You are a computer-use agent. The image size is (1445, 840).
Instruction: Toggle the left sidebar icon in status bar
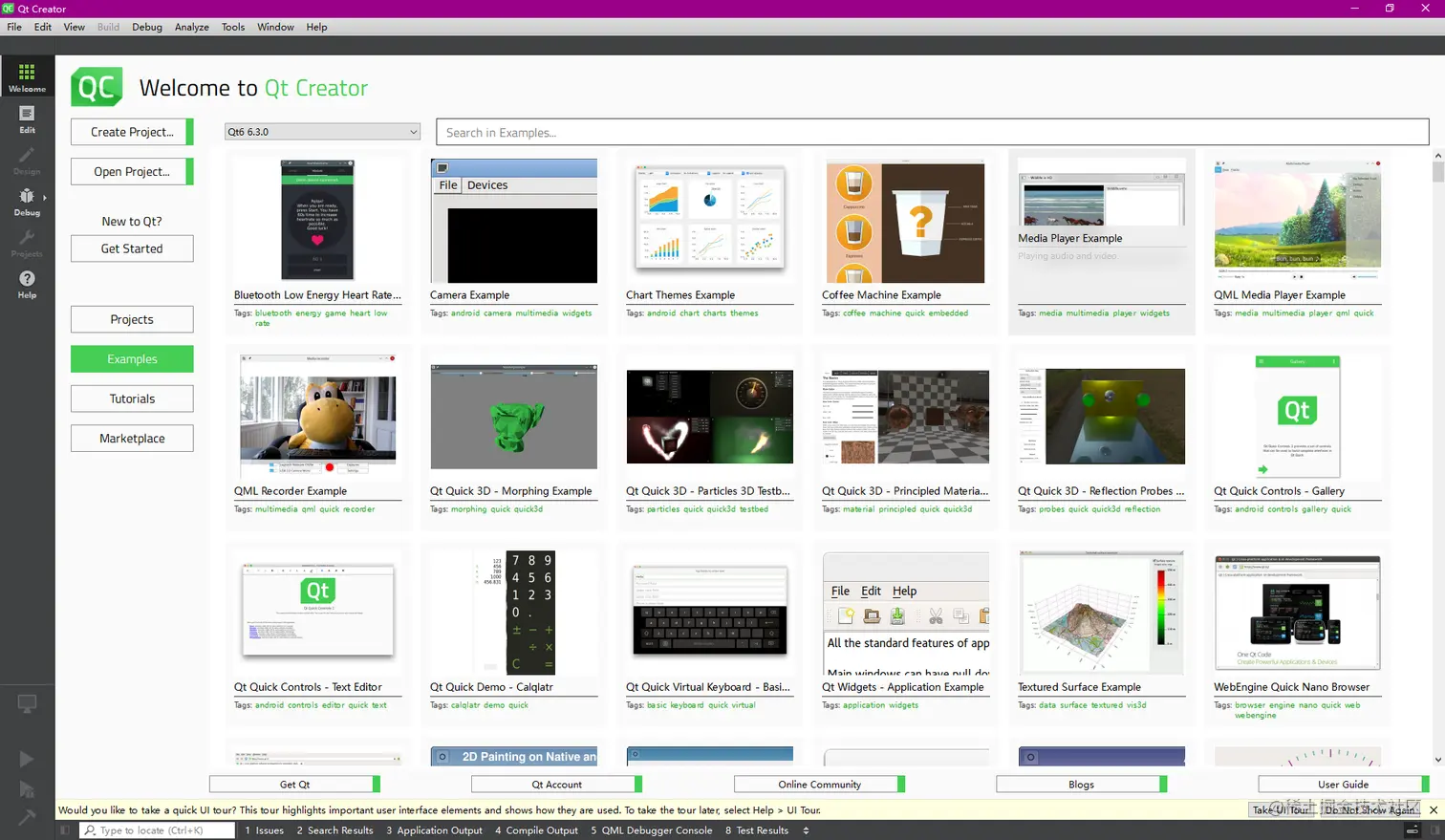[x=65, y=830]
